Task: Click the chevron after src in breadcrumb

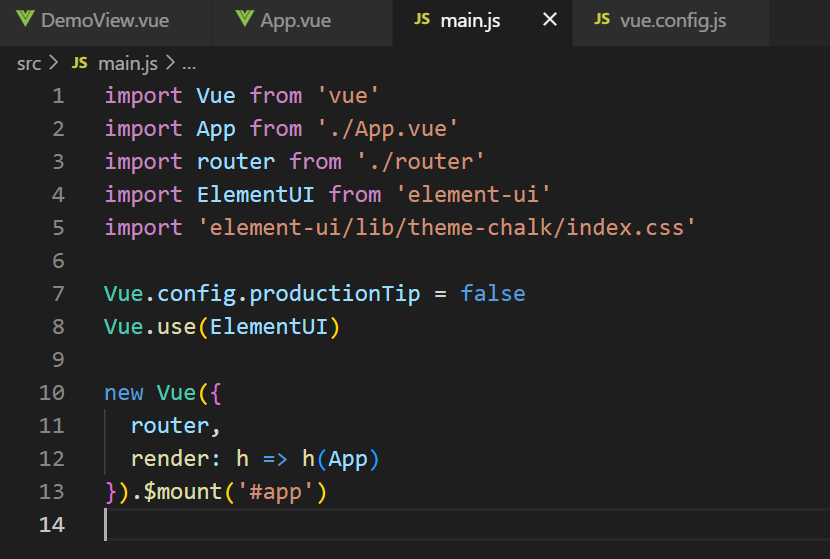Action: pyautogui.click(x=53, y=63)
